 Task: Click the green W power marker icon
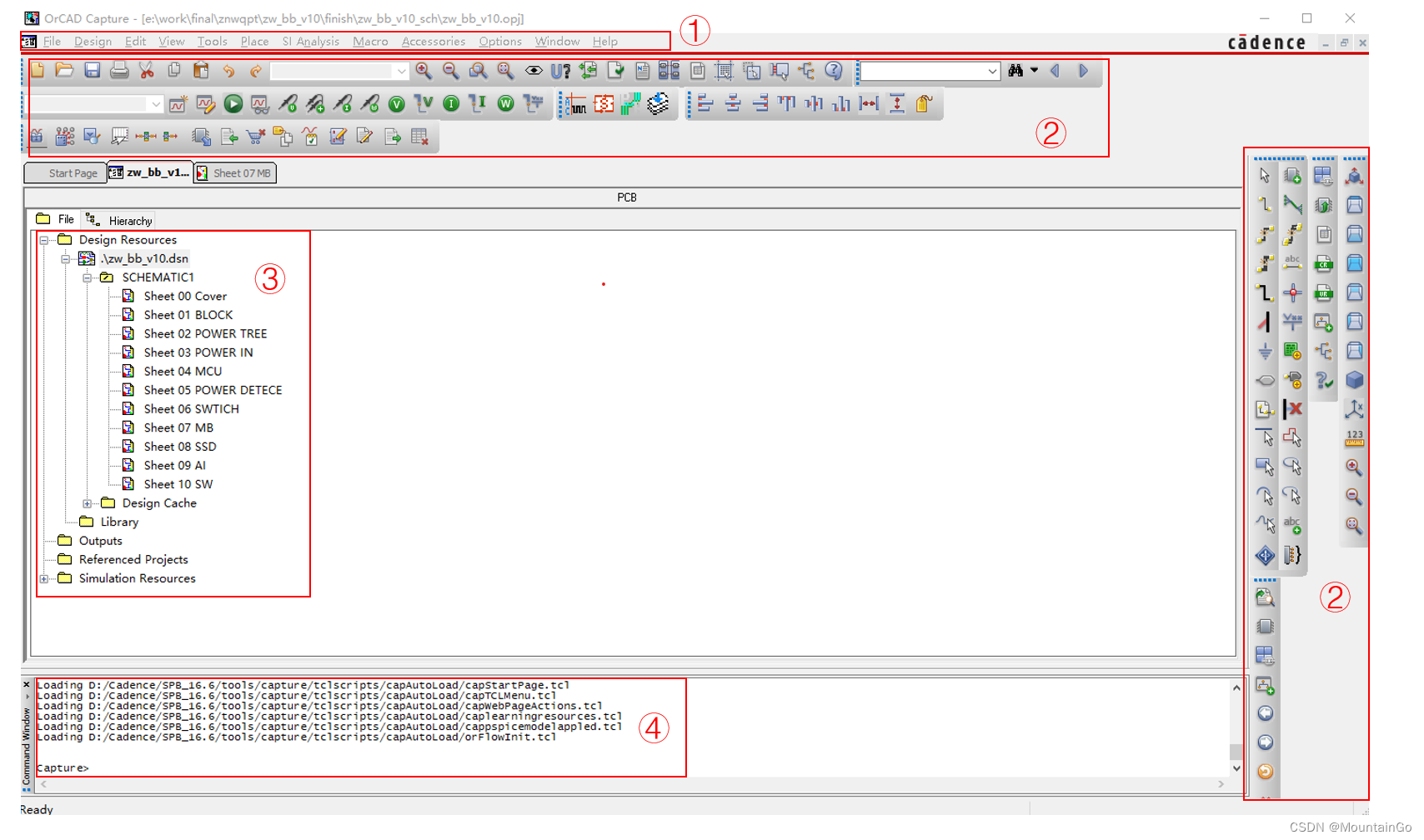tap(505, 104)
